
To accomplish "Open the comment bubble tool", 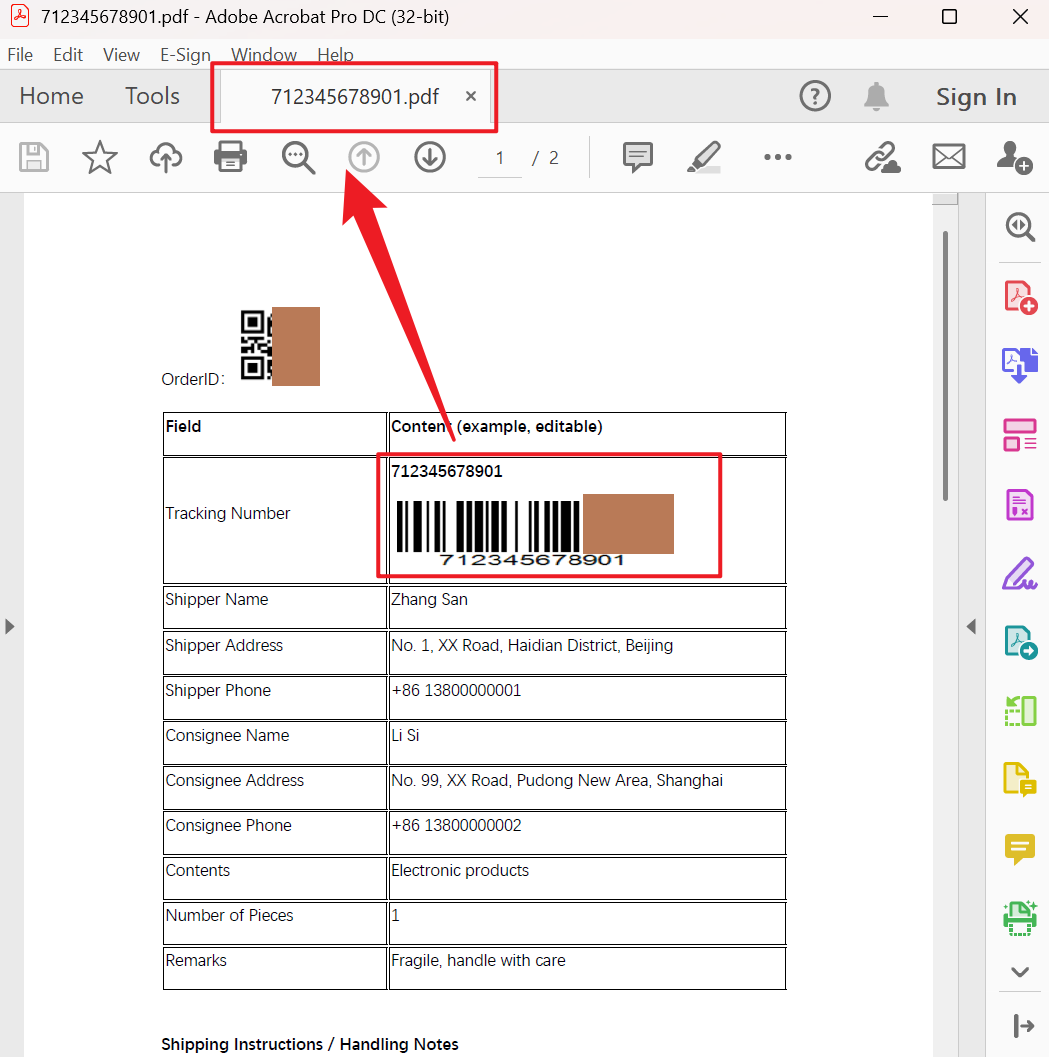I will click(637, 157).
